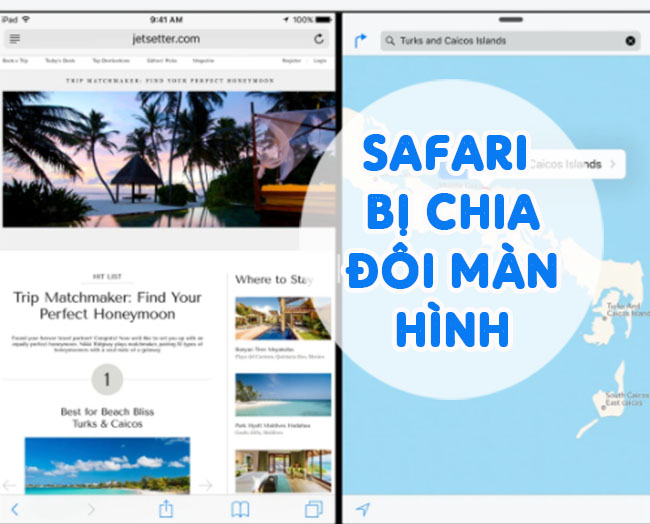Open Safari bookmarks book icon
650x524 pixels.
240,509
